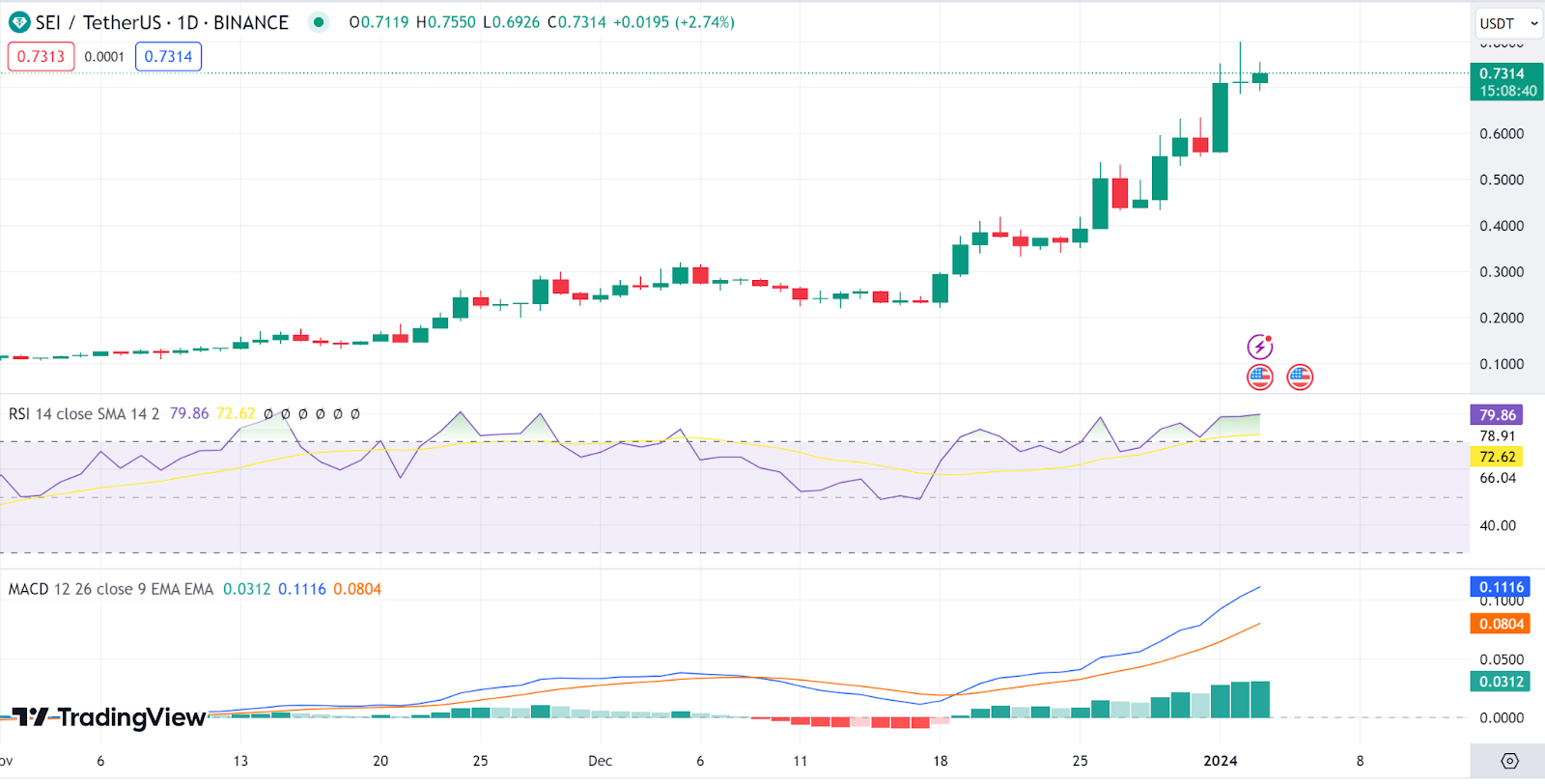Click the 15:08:40 bar countdown timer
Screen dimensions: 1545x784
(x=1508, y=91)
